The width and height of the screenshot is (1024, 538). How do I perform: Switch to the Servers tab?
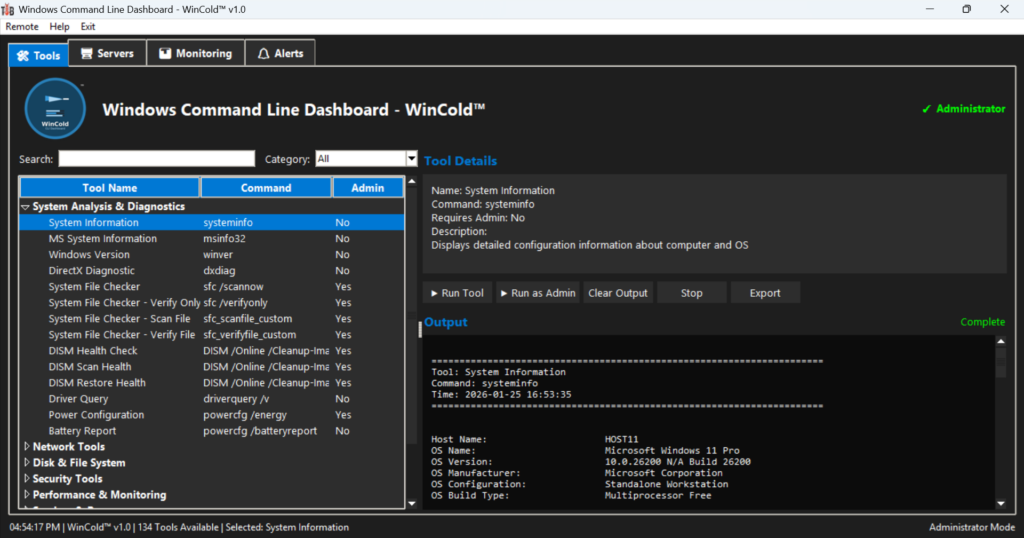[107, 54]
